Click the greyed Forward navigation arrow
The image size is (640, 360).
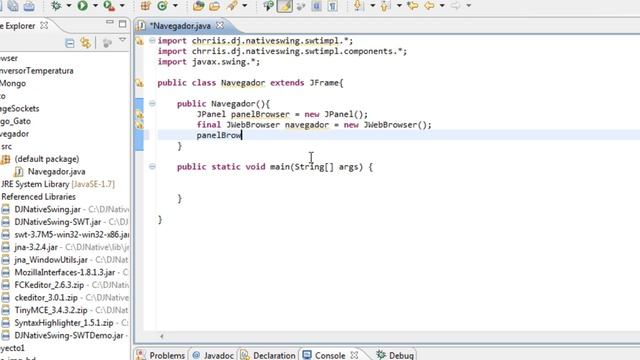[x=456, y=5]
